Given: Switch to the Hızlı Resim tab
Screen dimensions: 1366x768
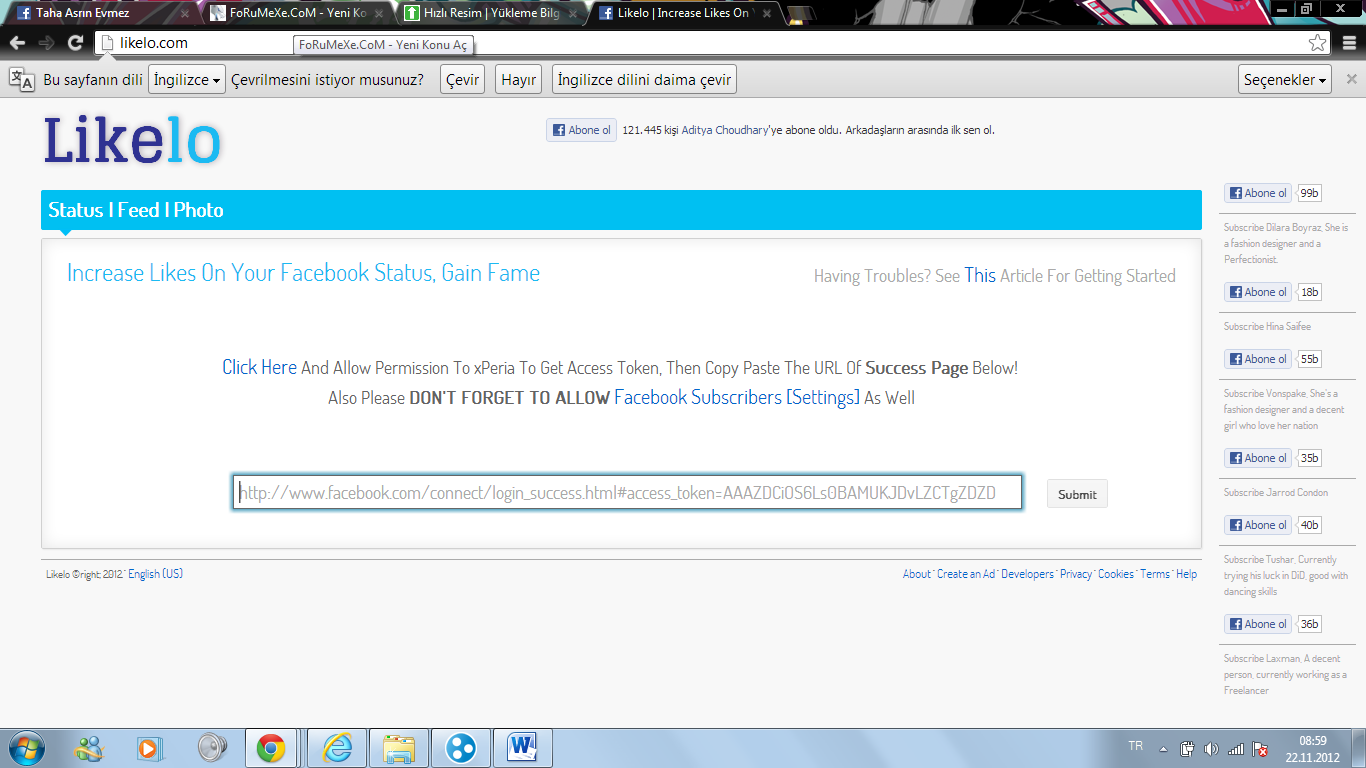Looking at the screenshot, I should click(x=488, y=14).
